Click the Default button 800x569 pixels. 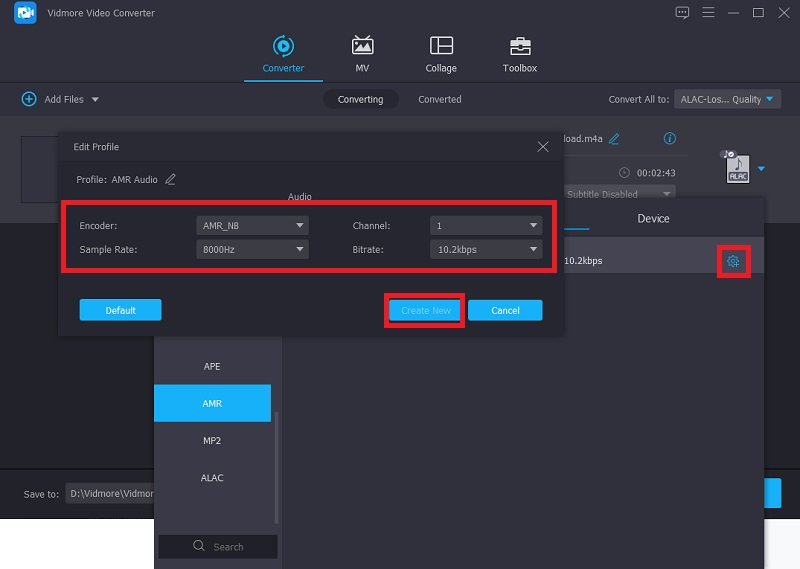120,310
